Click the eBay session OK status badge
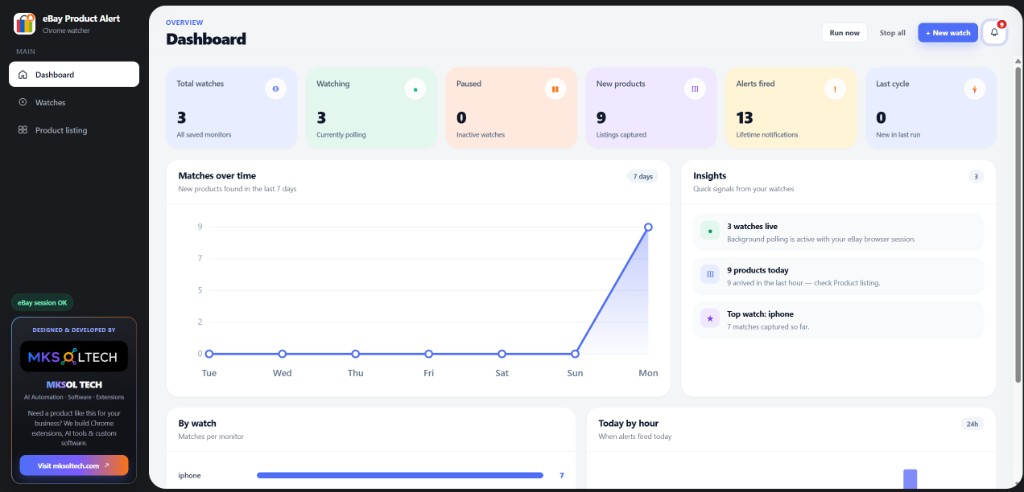1024x492 pixels. coord(42,303)
